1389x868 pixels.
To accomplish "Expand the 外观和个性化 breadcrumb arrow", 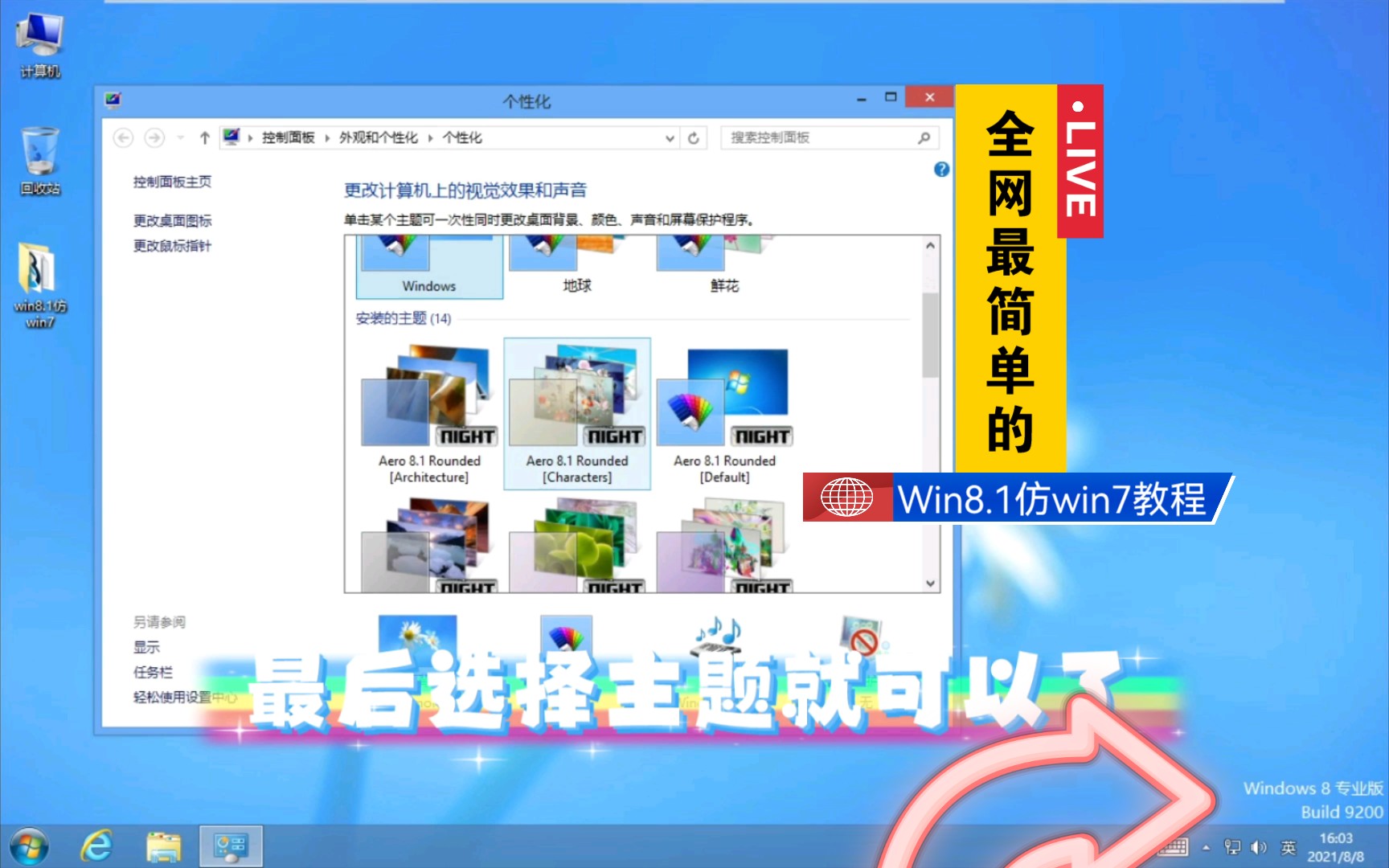I will pos(430,138).
